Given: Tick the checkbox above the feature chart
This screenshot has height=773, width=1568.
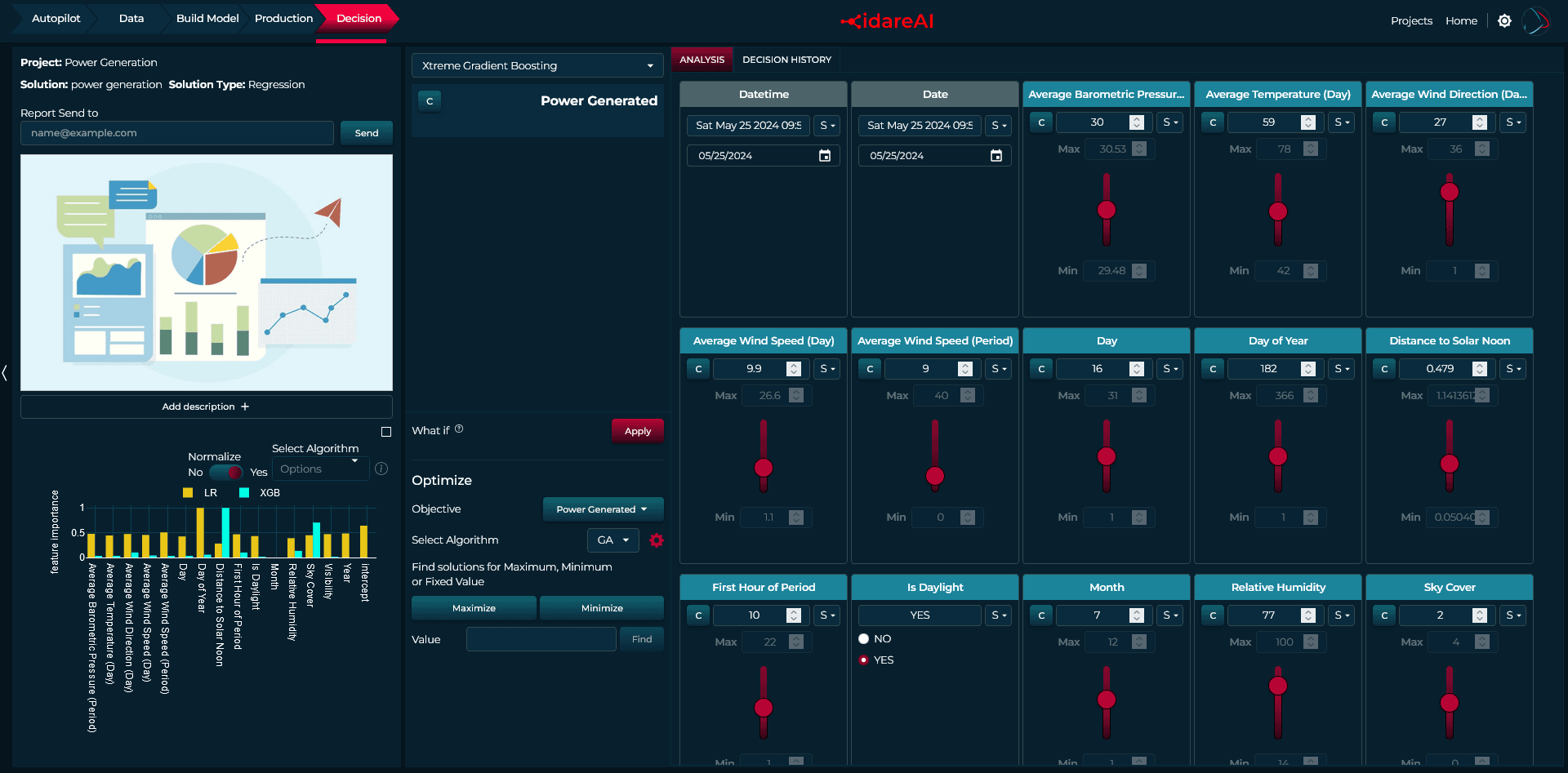Looking at the screenshot, I should click(x=386, y=432).
